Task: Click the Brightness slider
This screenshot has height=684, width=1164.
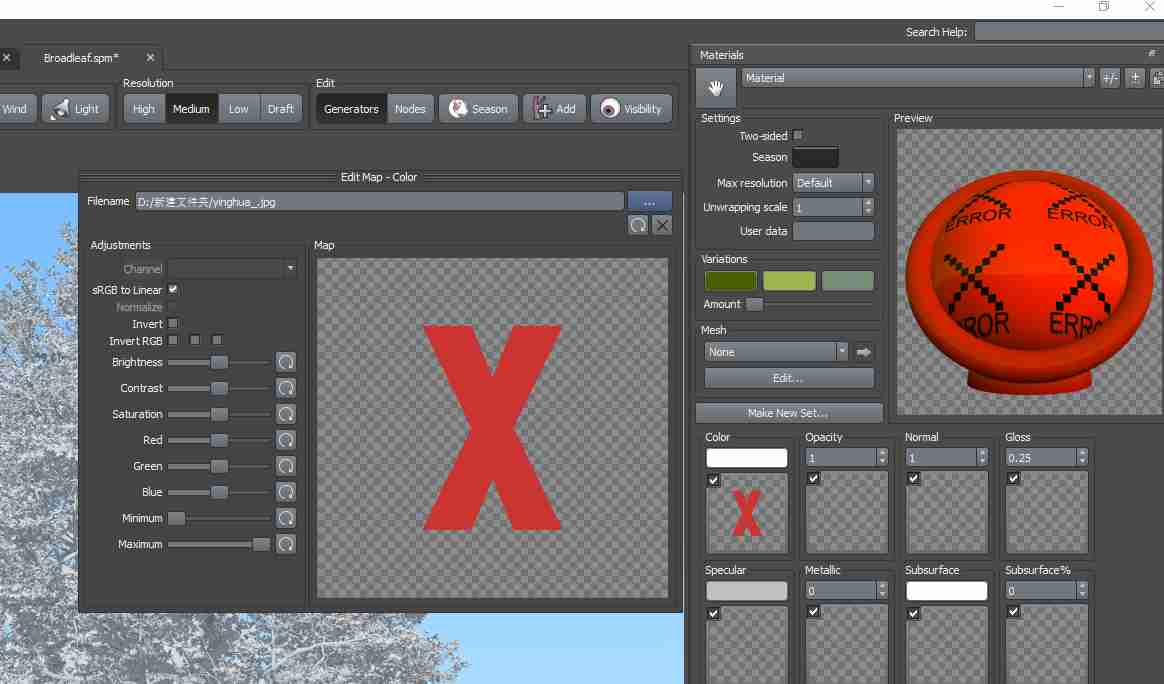Action: [219, 362]
